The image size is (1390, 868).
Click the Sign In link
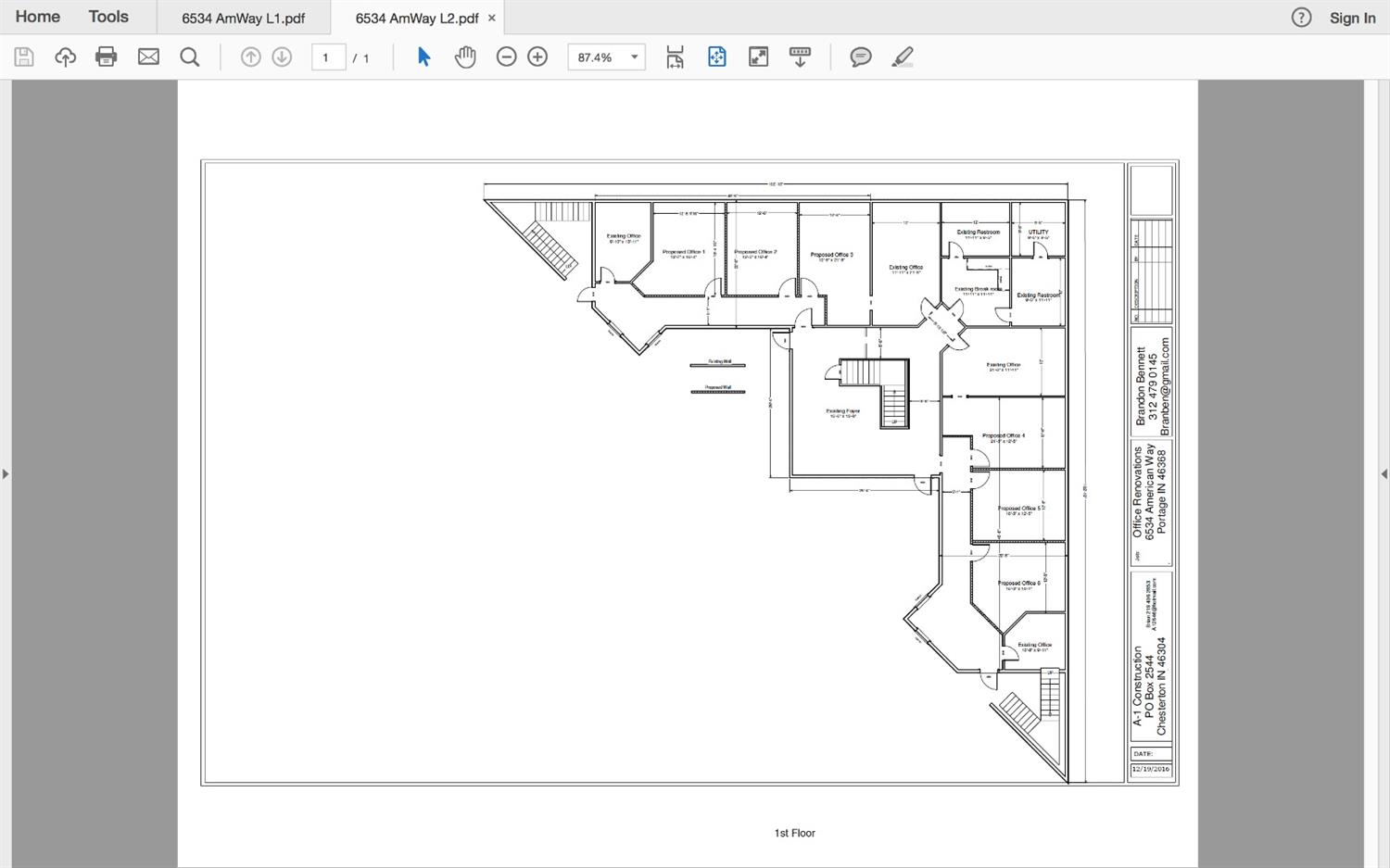pos(1352,18)
